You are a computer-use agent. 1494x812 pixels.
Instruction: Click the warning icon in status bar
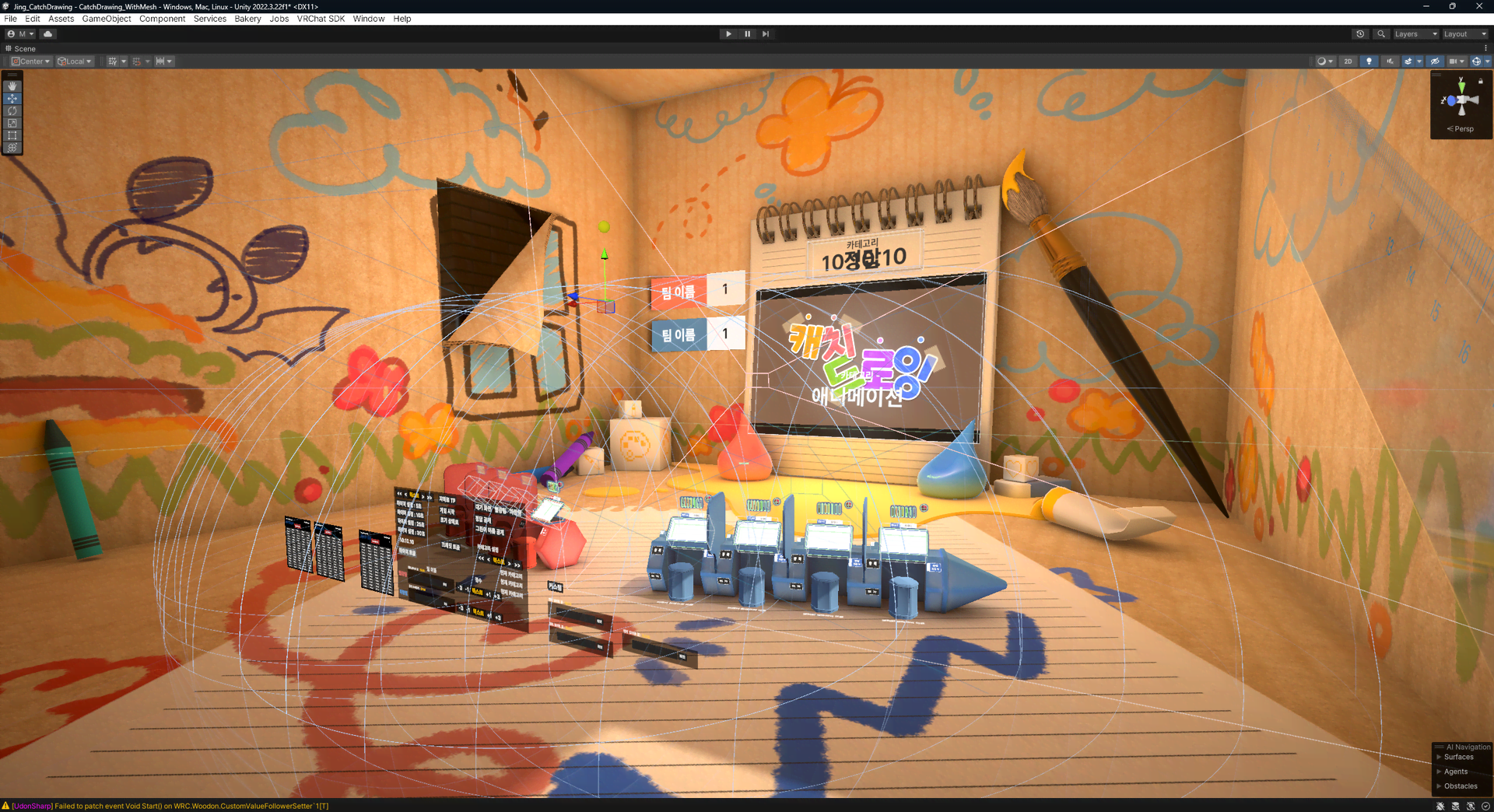click(x=5, y=806)
